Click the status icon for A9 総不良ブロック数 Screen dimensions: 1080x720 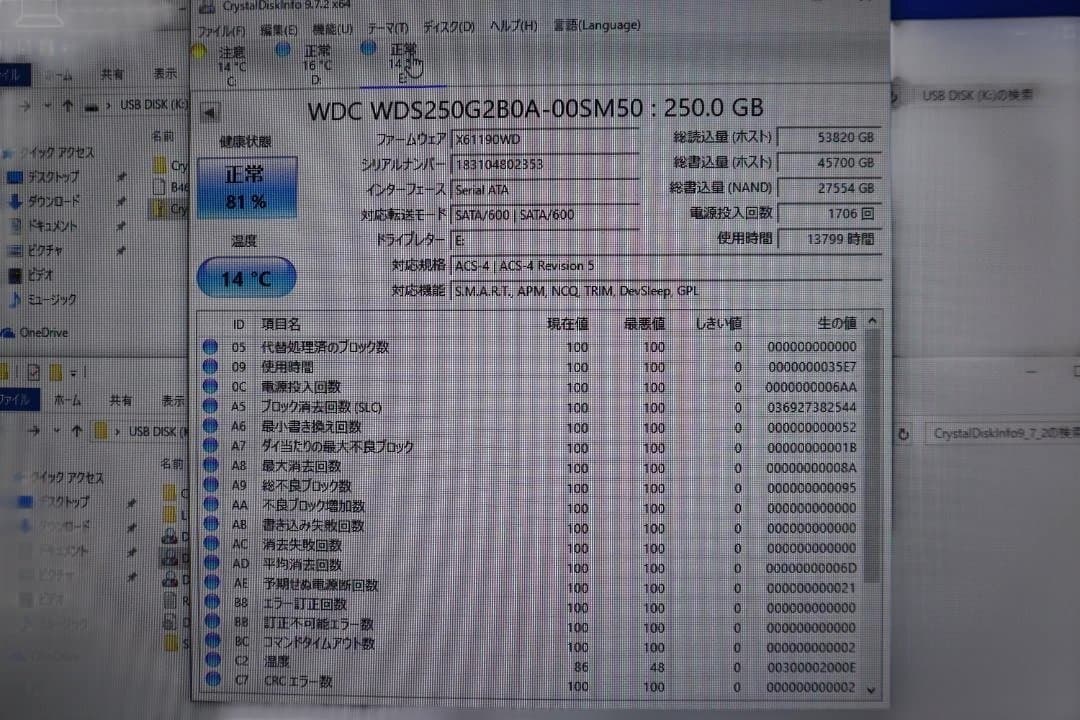pos(211,485)
